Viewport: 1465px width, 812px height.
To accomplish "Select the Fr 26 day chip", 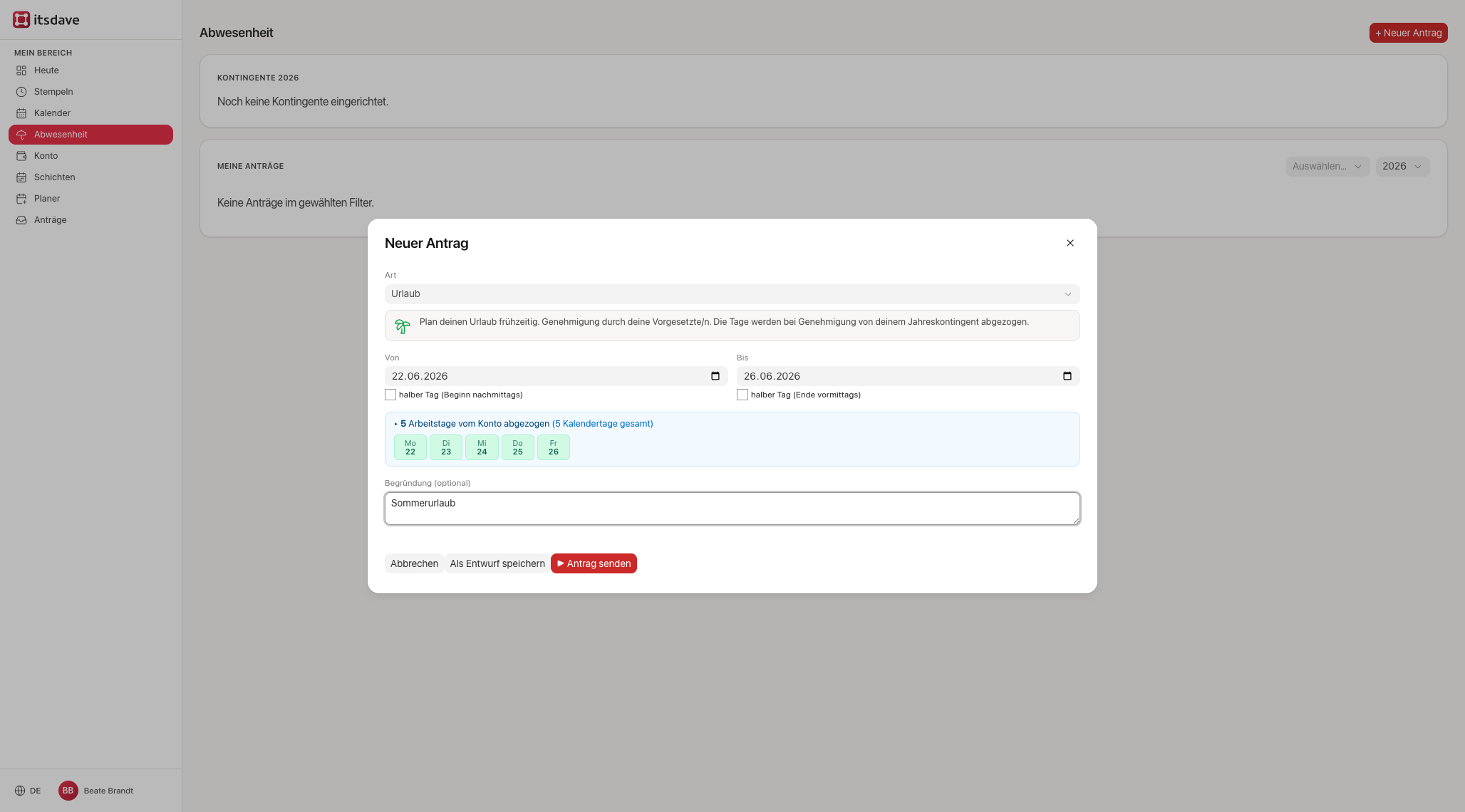I will tap(554, 447).
